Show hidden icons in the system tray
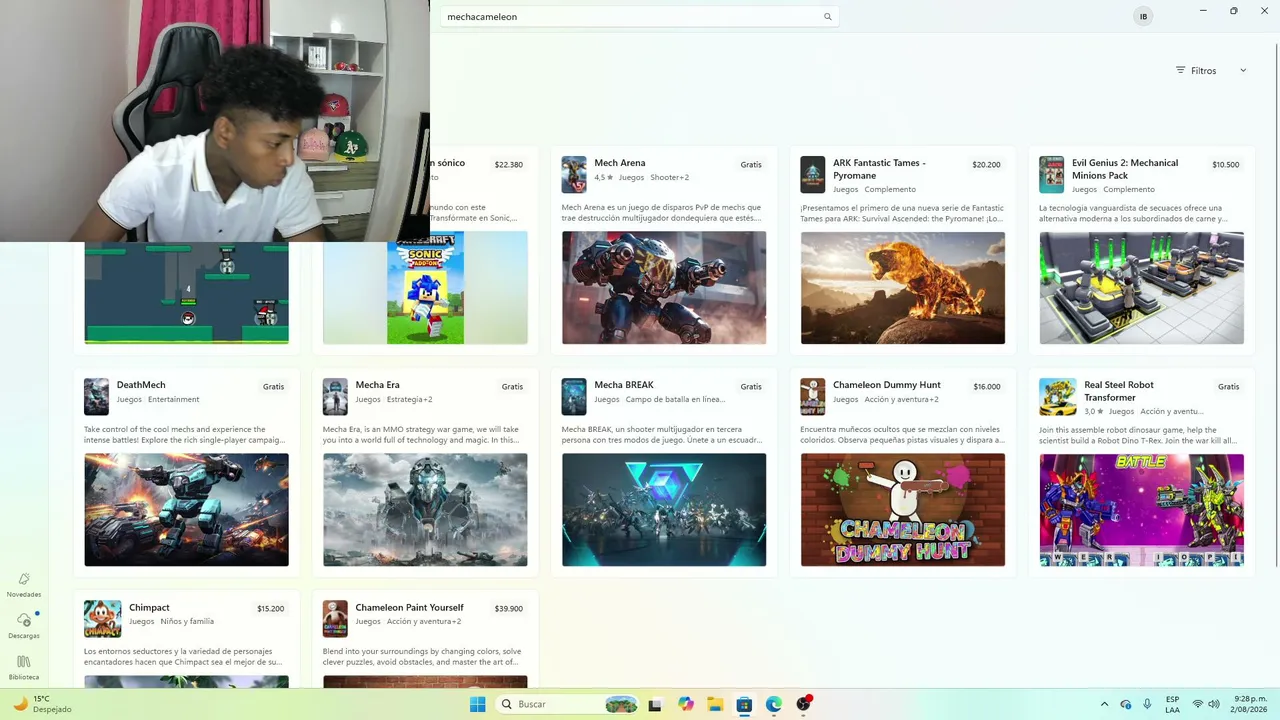This screenshot has width=1280, height=720. (x=1104, y=704)
